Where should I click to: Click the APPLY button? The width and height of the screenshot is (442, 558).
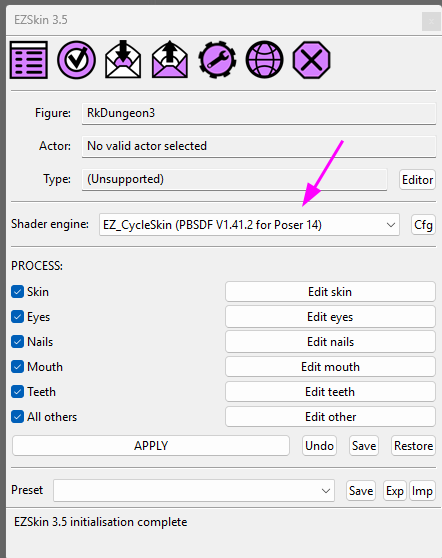[151, 446]
